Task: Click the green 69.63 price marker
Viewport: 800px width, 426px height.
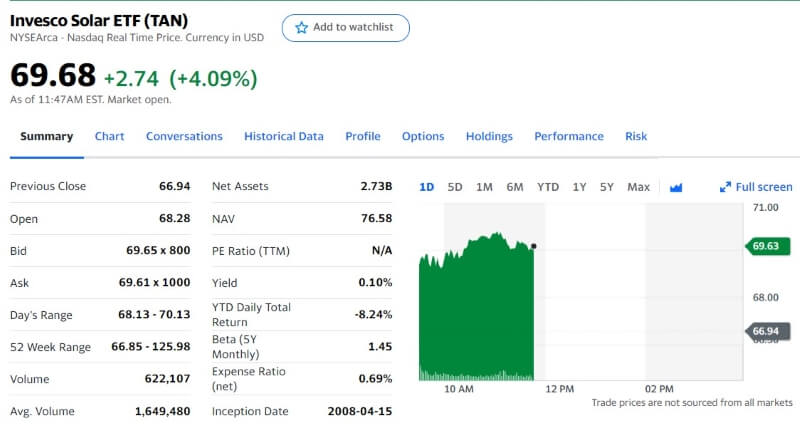Action: point(766,246)
